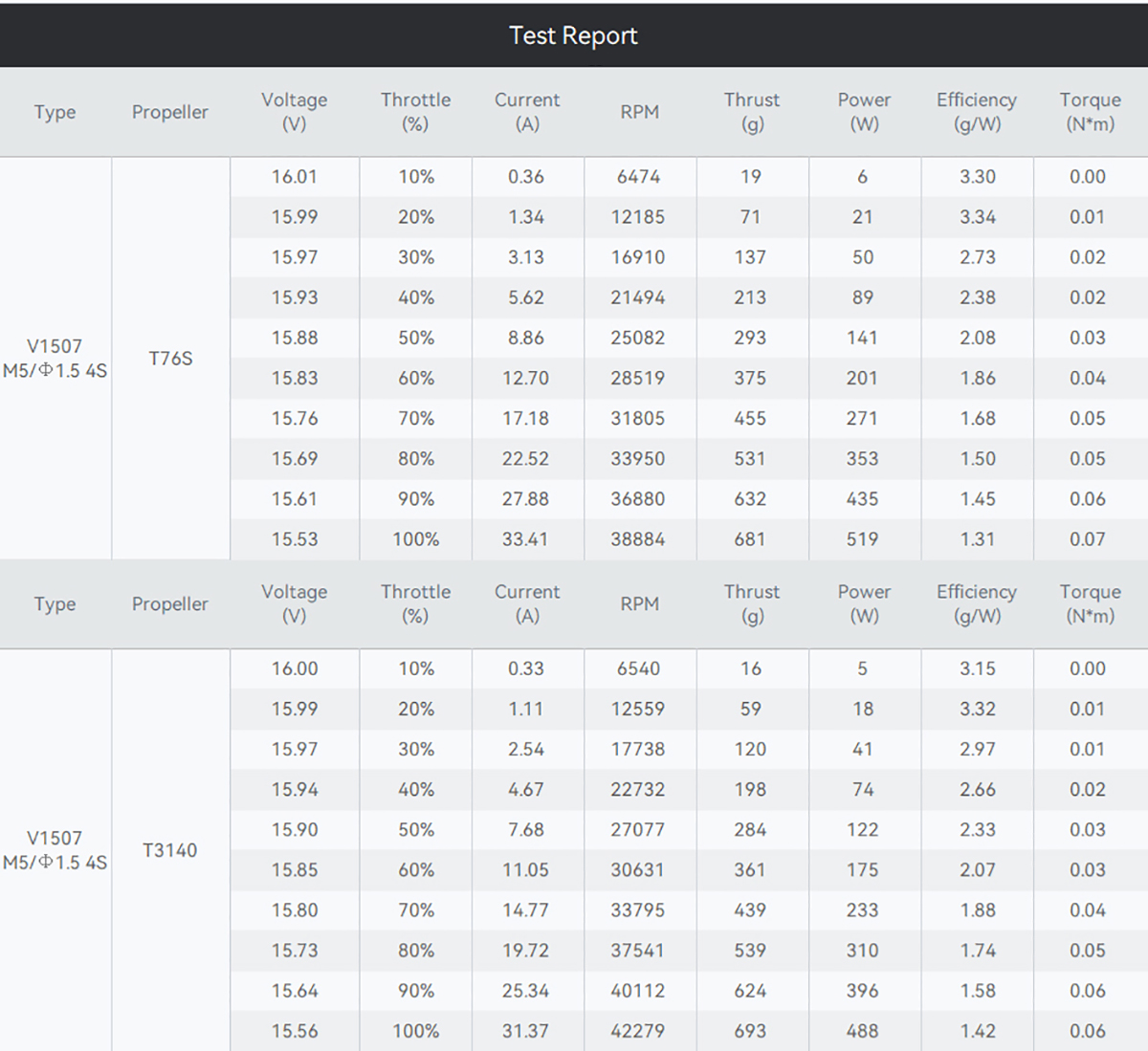
Task: Select the 488 power value
Action: (x=862, y=1031)
